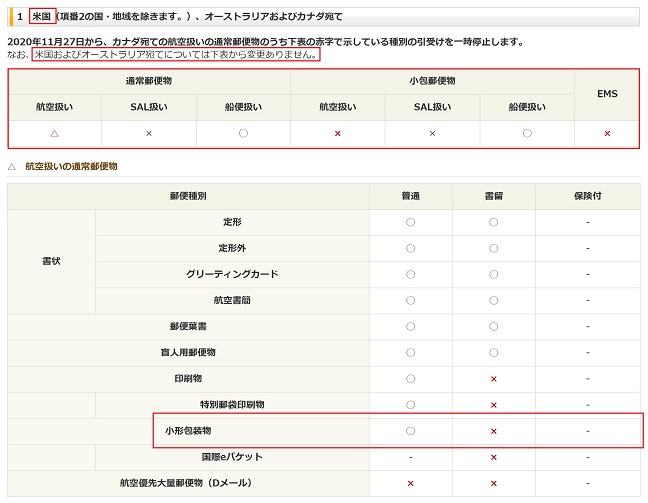Viewport: 648px width, 503px height.
Task: Click the 小形包装物 row label
Action: (188, 431)
